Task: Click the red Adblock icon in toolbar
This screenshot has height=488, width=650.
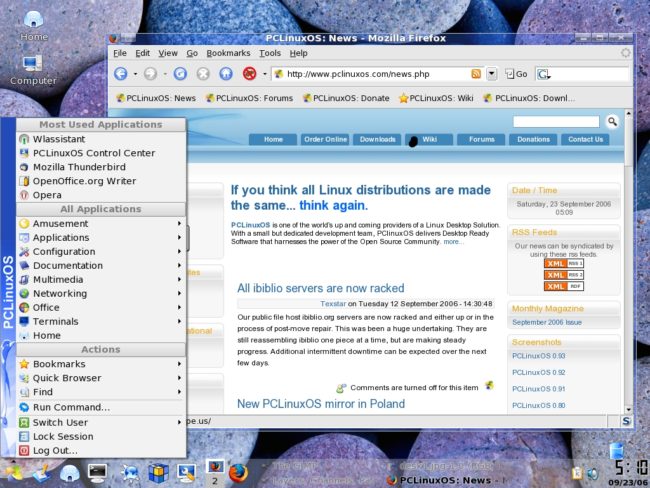Action: click(x=250, y=74)
